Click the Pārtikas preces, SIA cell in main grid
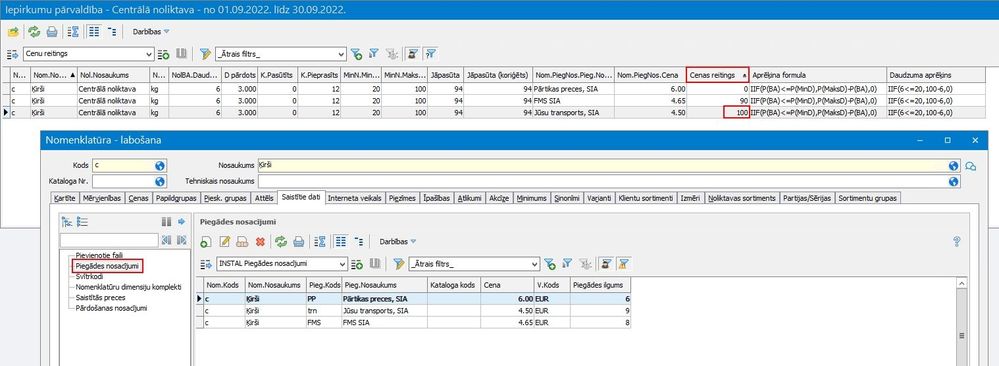Viewport: 999px width, 366px height. click(573, 89)
